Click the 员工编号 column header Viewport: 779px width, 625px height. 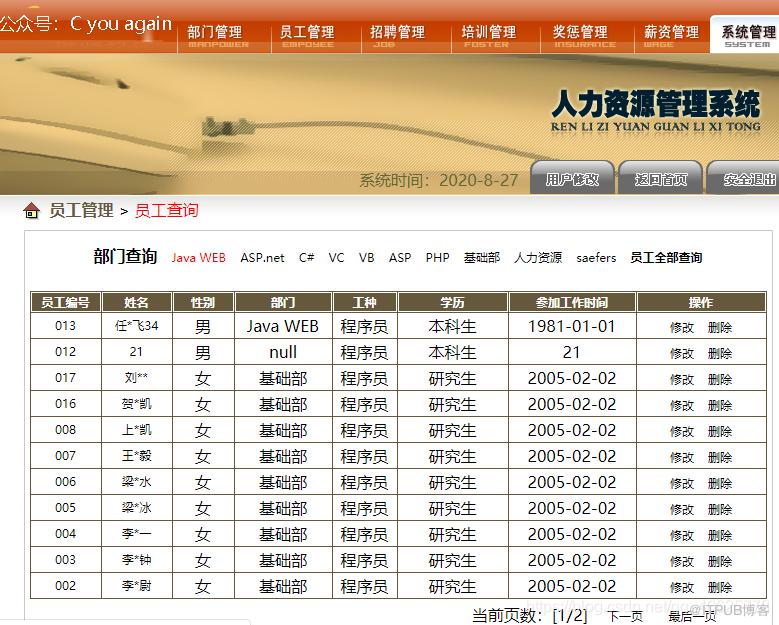66,303
